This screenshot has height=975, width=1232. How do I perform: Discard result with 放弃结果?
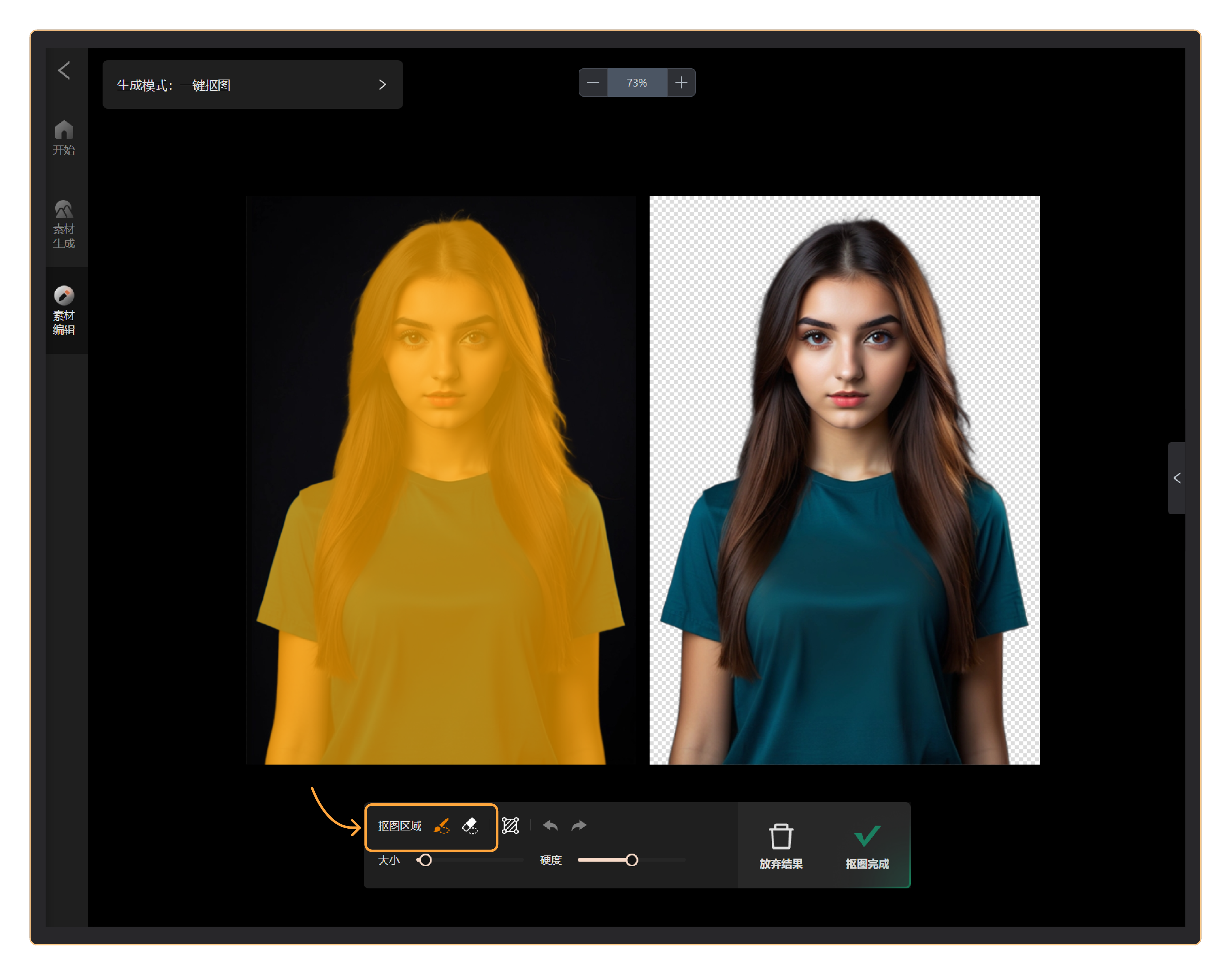tap(781, 846)
